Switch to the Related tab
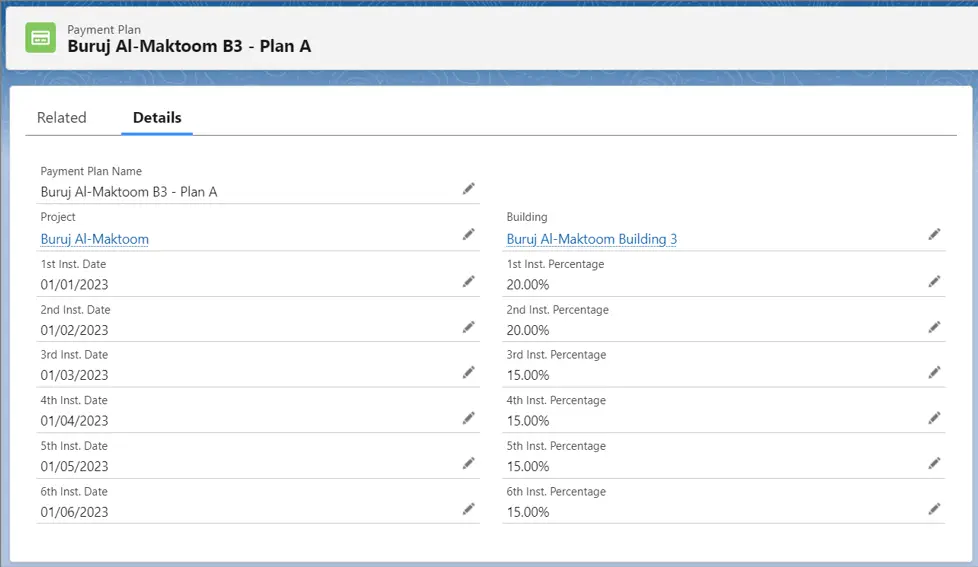This screenshot has height=567, width=978. point(62,118)
